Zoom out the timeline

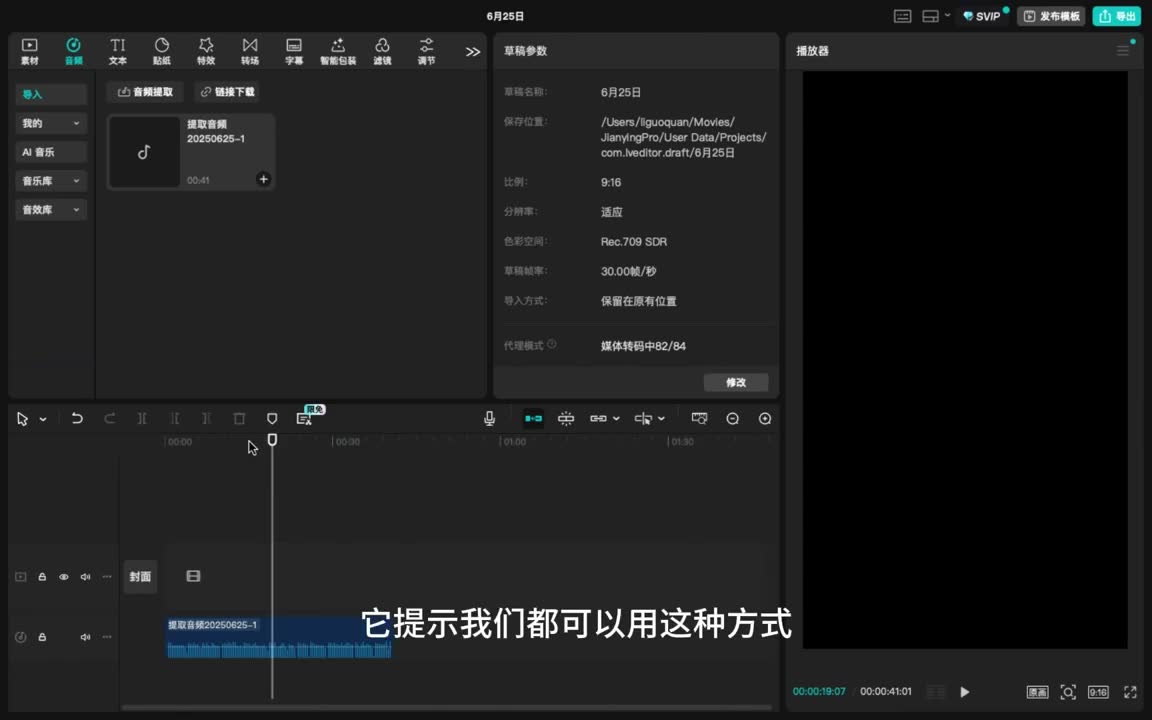(x=732, y=418)
